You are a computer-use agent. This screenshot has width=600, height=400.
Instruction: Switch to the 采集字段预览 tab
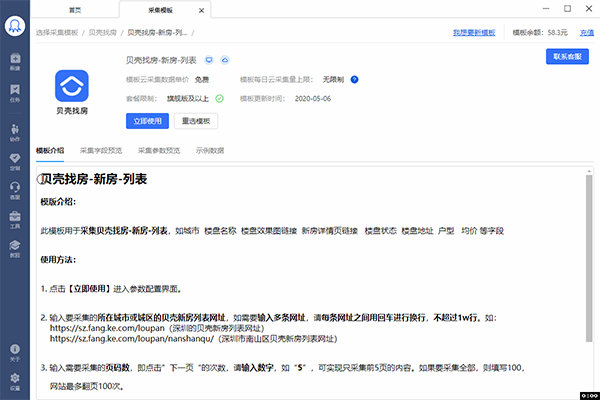click(101, 151)
